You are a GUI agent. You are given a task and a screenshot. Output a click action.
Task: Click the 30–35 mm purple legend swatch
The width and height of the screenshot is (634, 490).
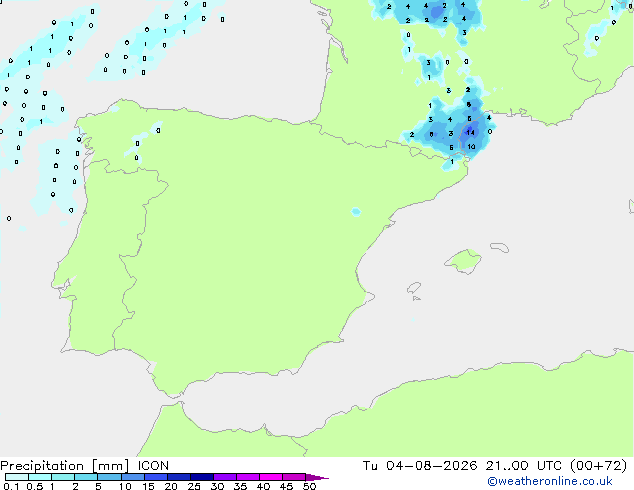coord(225,477)
